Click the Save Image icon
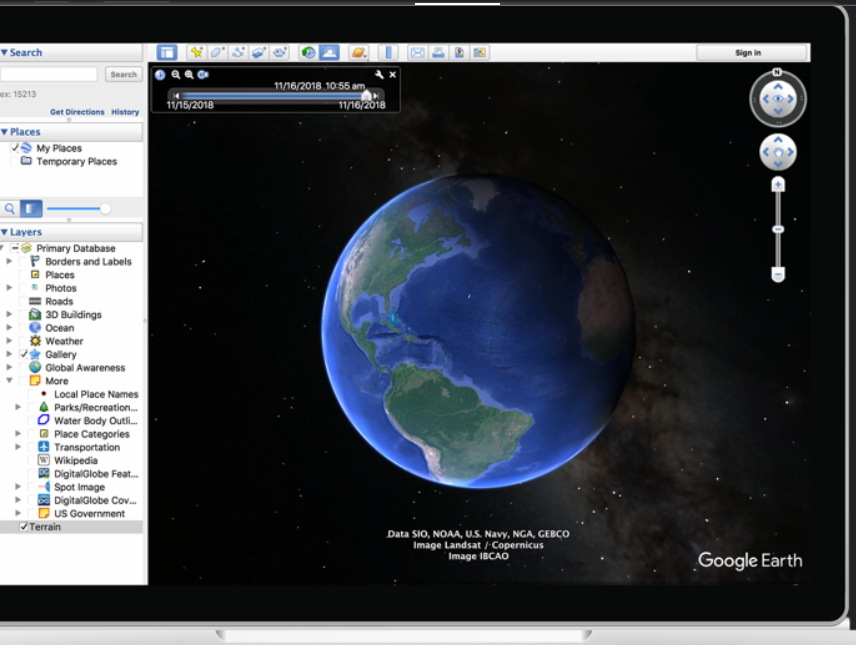Image resolution: width=856 pixels, height=645 pixels. pyautogui.click(x=459, y=52)
